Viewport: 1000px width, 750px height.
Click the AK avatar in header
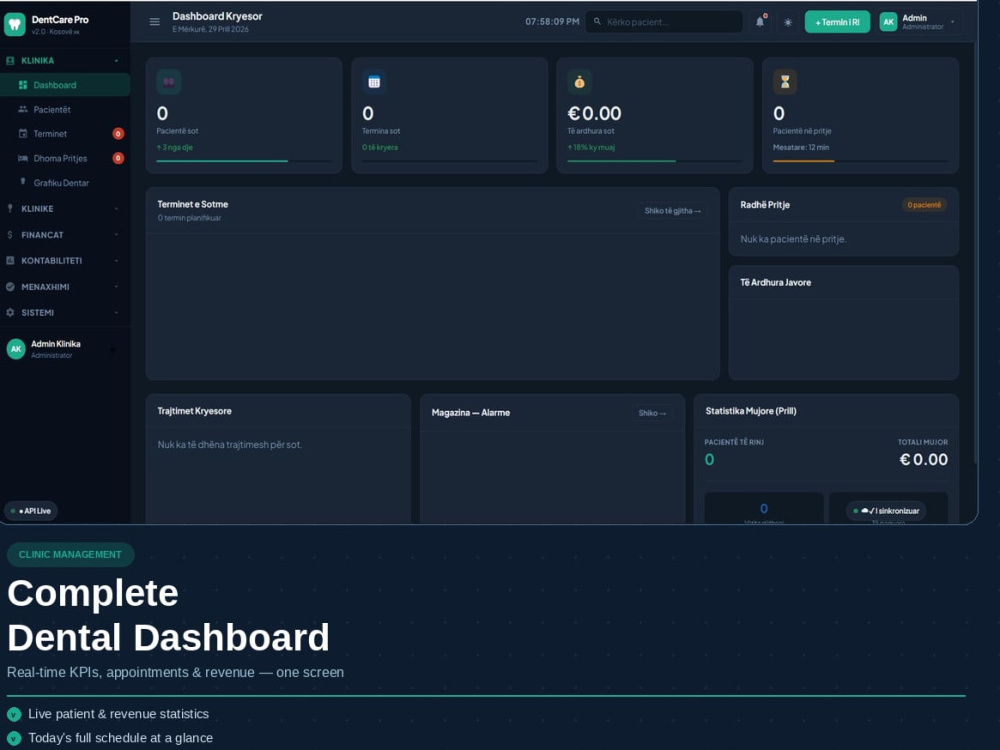888,22
